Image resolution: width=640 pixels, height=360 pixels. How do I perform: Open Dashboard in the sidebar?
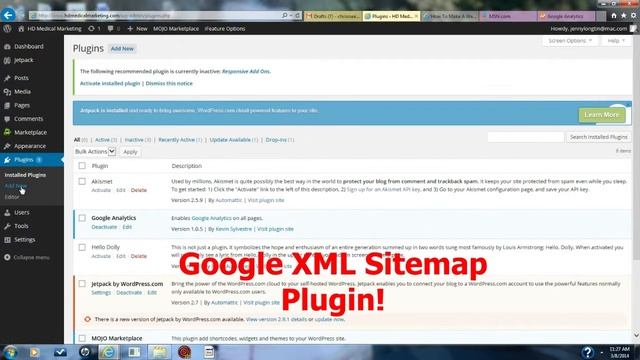coord(29,47)
